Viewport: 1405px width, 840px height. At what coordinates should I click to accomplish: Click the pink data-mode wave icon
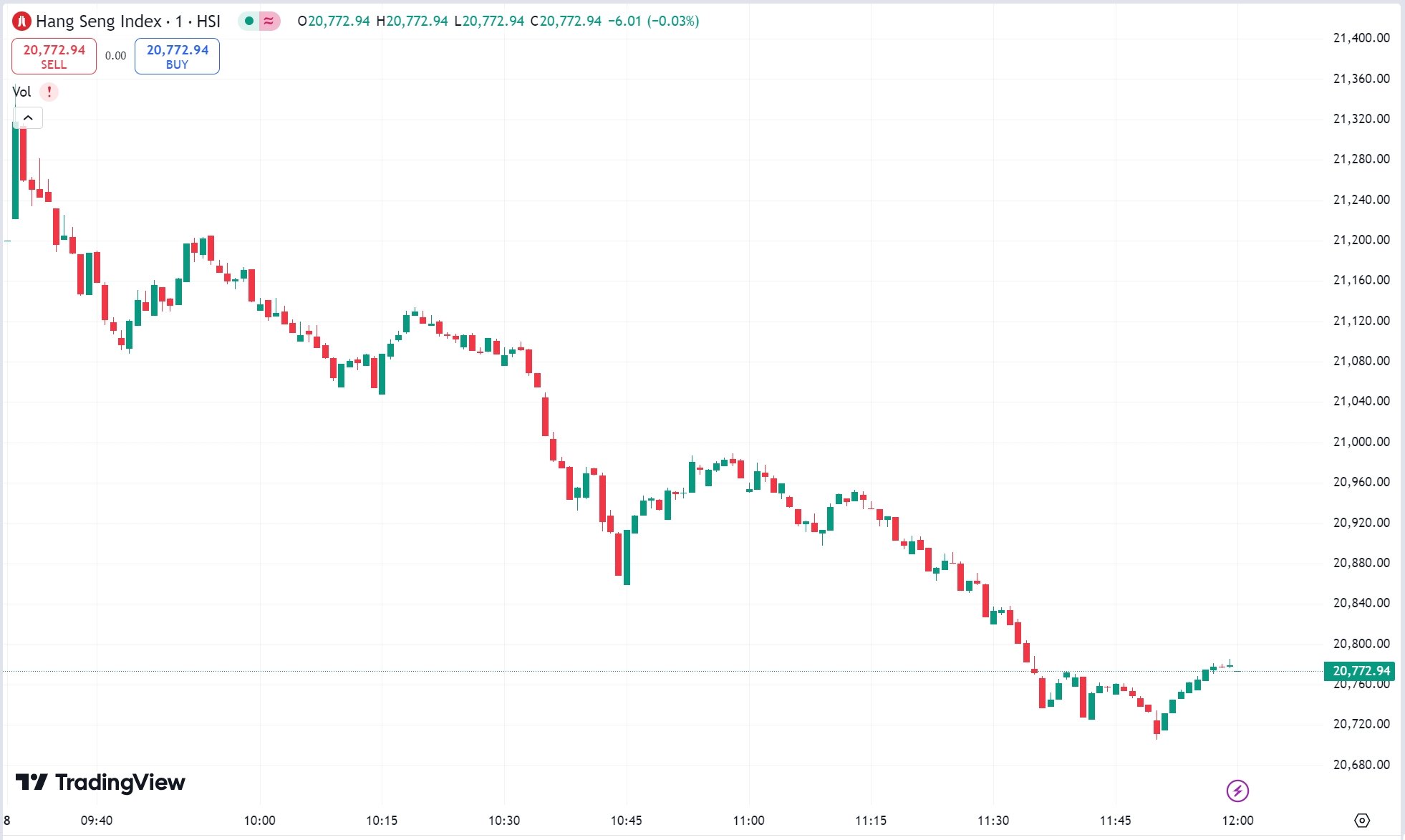(269, 21)
